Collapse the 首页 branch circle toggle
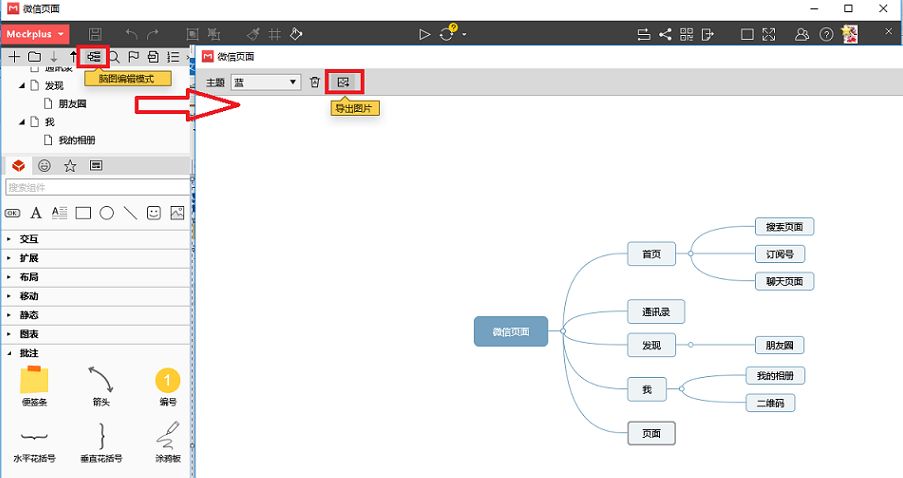Viewport: 903px width, 478px height. click(690, 253)
